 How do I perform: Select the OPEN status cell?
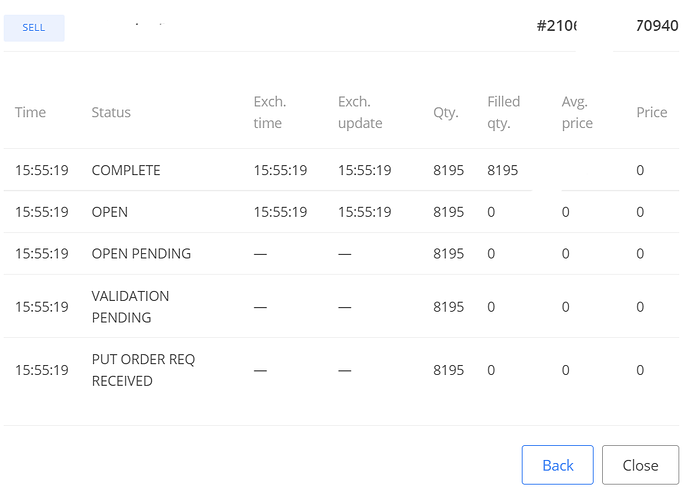(x=110, y=212)
